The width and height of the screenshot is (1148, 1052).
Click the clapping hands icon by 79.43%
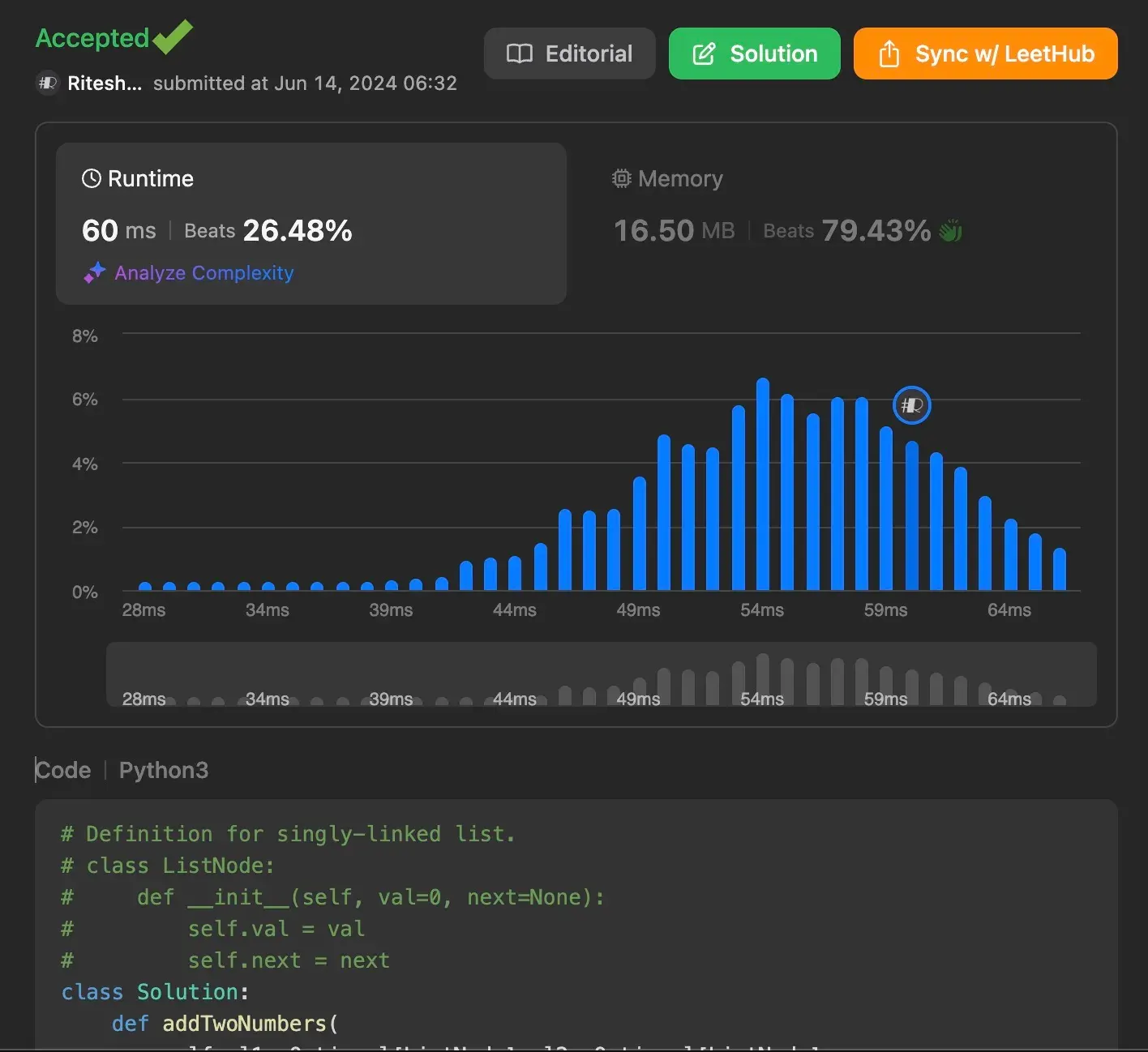click(x=950, y=231)
